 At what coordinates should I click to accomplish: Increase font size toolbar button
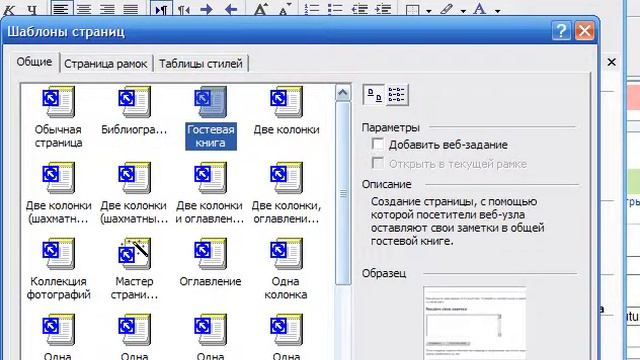point(260,9)
